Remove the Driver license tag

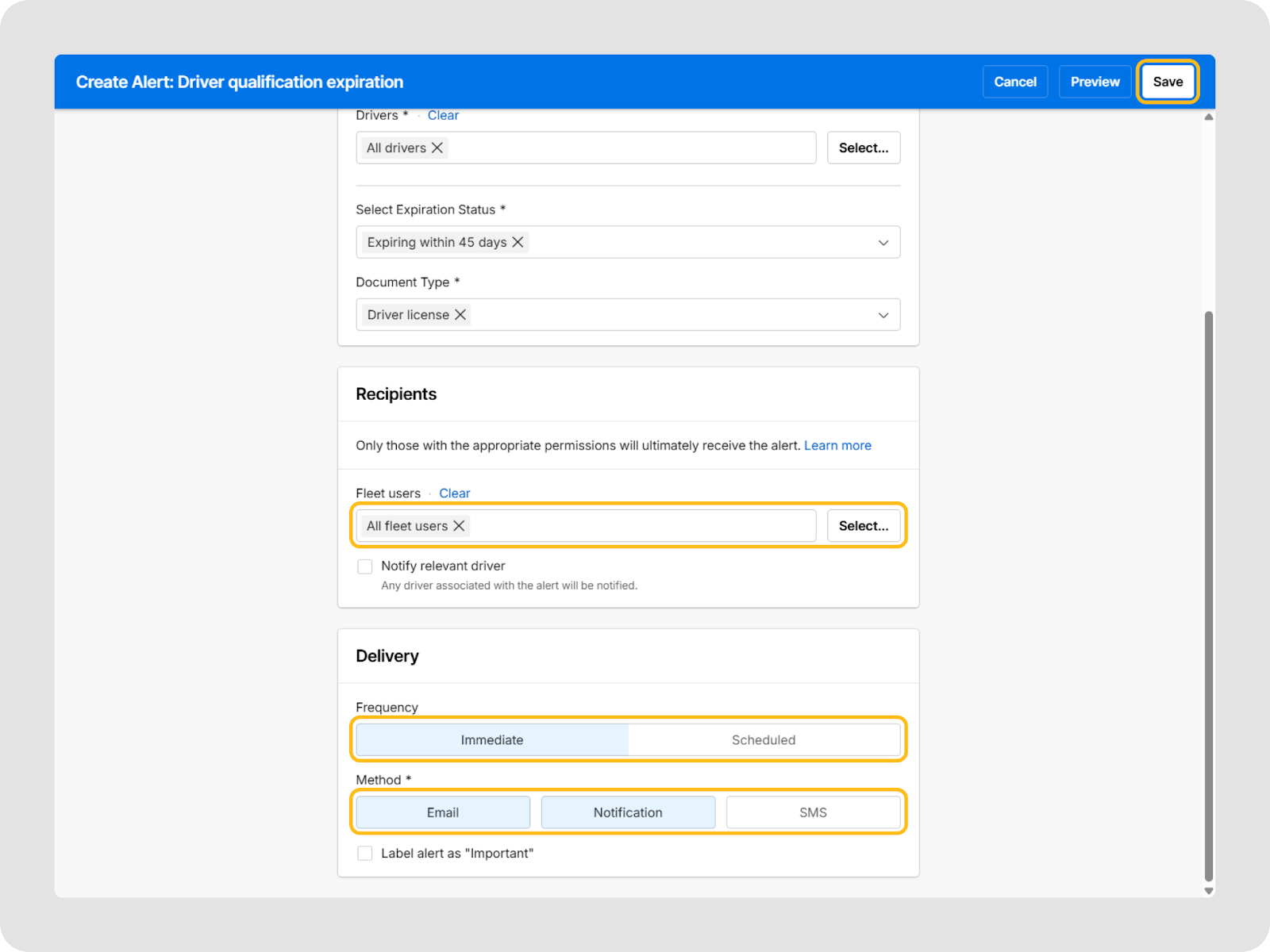pos(460,315)
